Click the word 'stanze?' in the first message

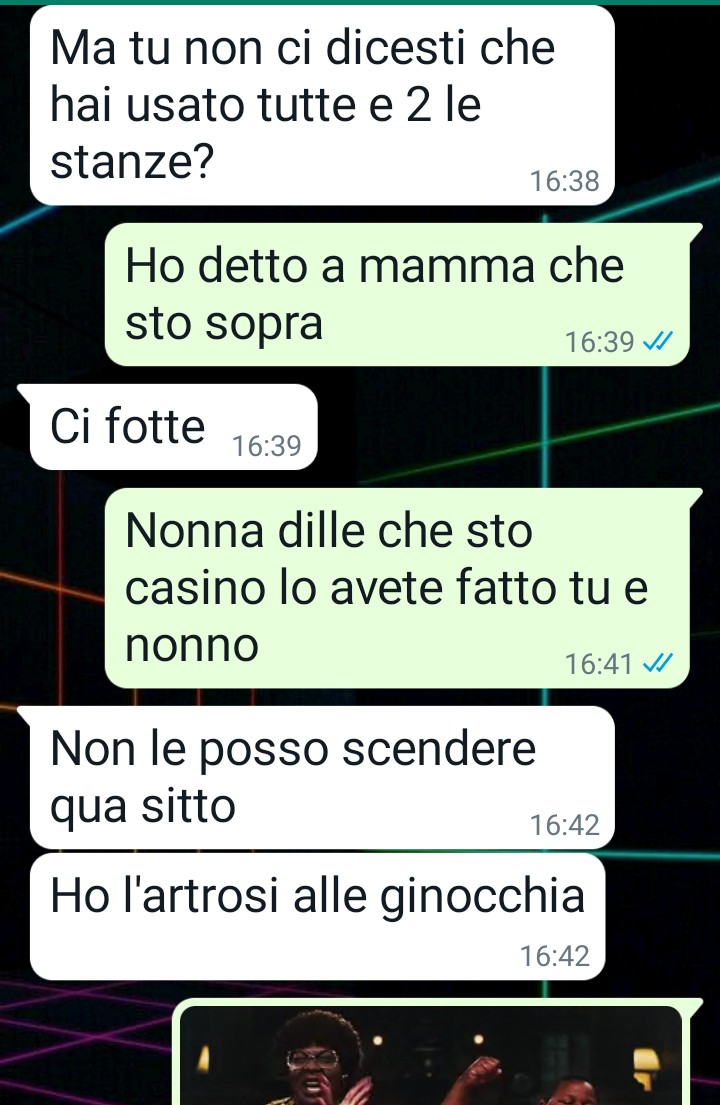pos(132,162)
